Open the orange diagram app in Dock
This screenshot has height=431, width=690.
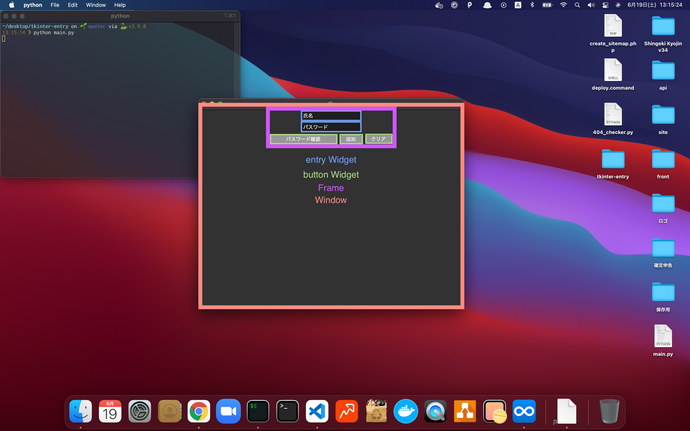coord(465,411)
